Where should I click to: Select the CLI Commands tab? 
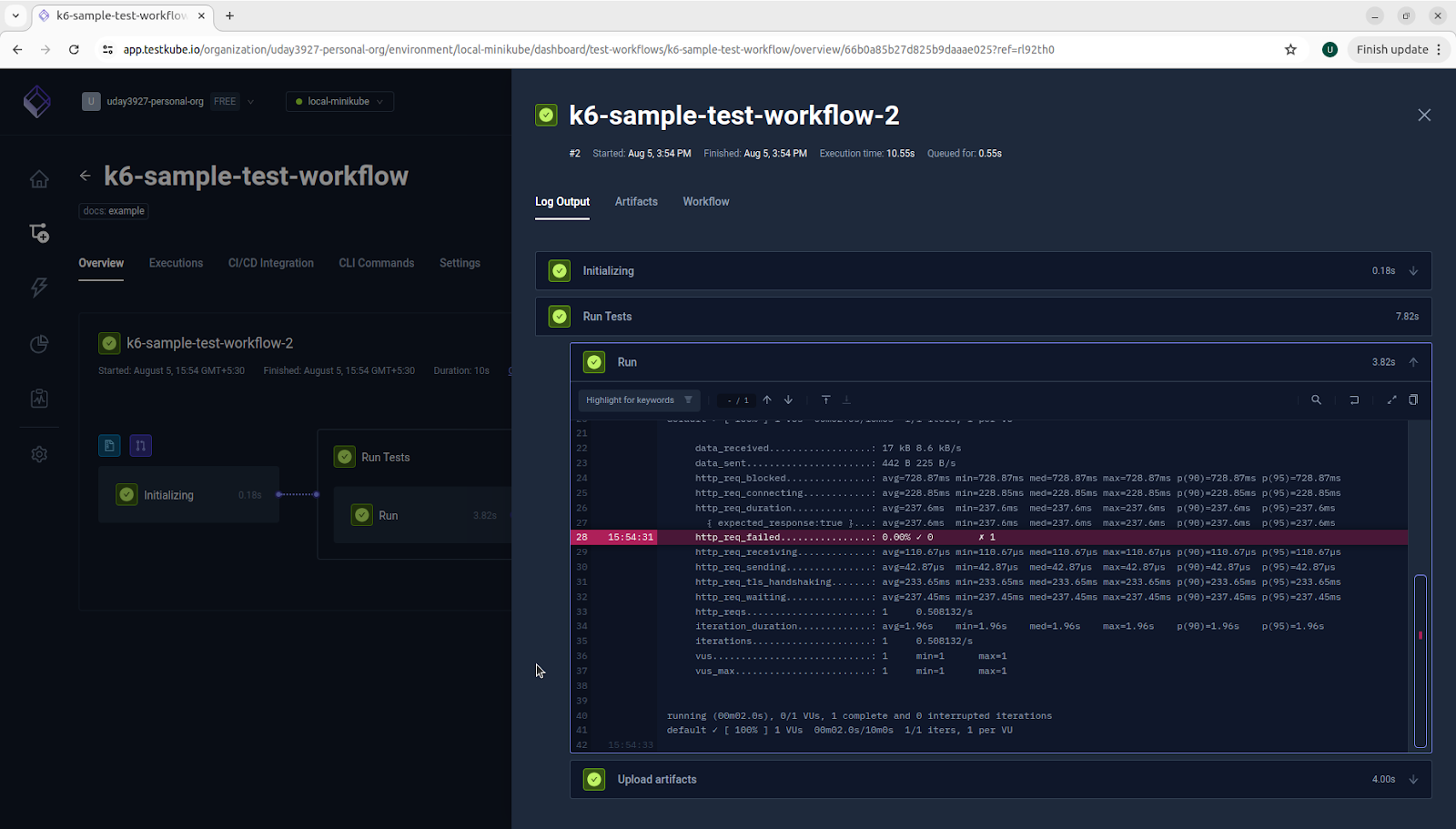[377, 263]
